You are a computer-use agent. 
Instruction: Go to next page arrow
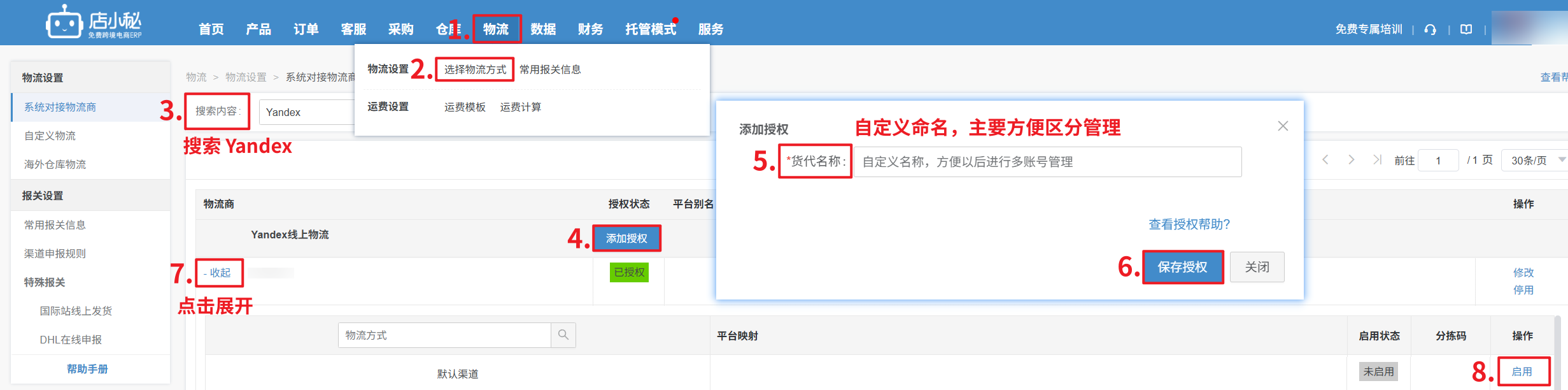tap(1351, 159)
